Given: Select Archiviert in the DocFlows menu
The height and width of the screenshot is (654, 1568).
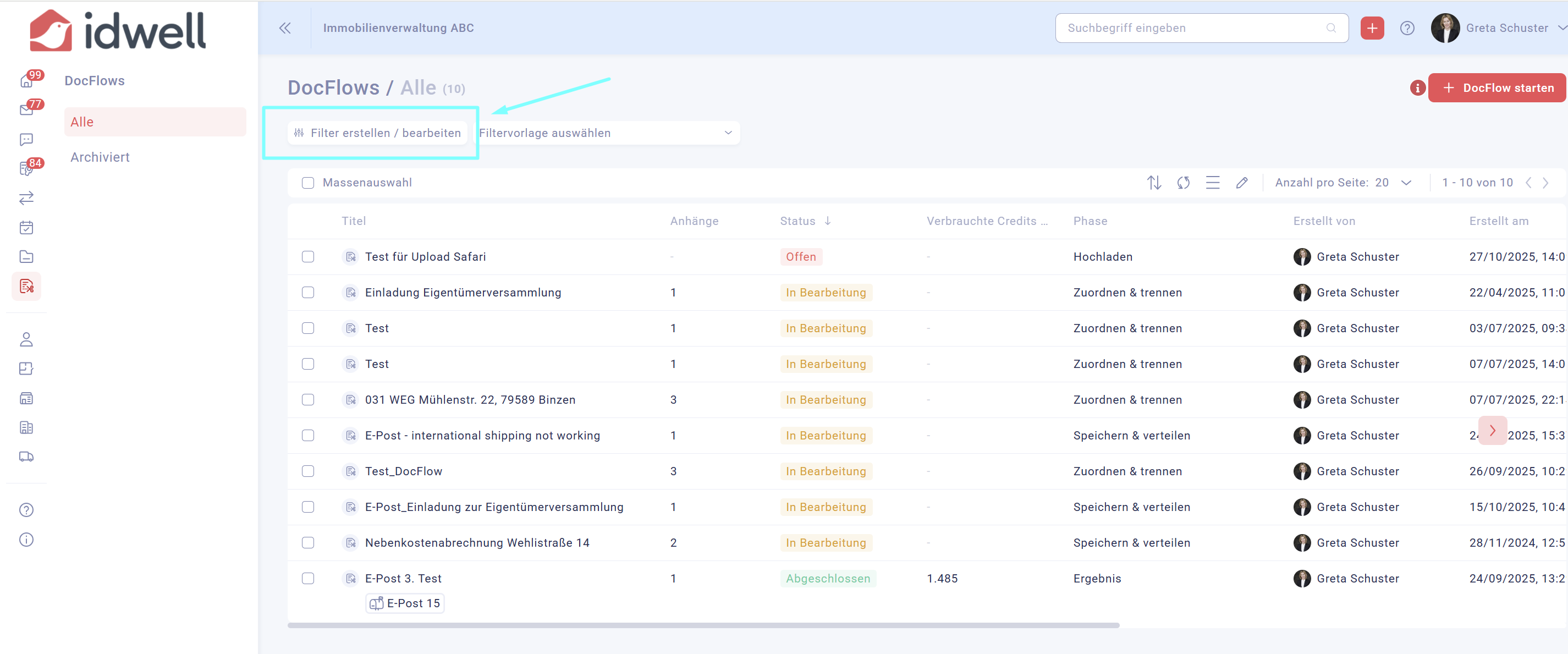Looking at the screenshot, I should pyautogui.click(x=100, y=157).
